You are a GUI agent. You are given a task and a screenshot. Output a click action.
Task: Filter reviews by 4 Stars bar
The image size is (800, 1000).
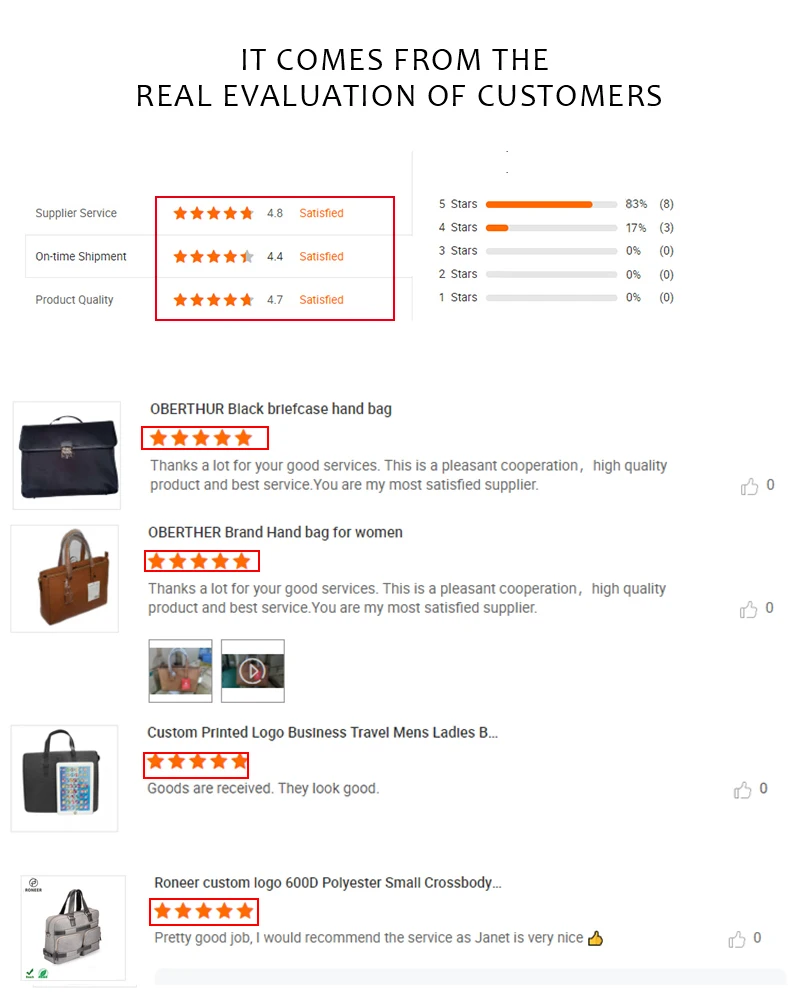pyautogui.click(x=551, y=228)
